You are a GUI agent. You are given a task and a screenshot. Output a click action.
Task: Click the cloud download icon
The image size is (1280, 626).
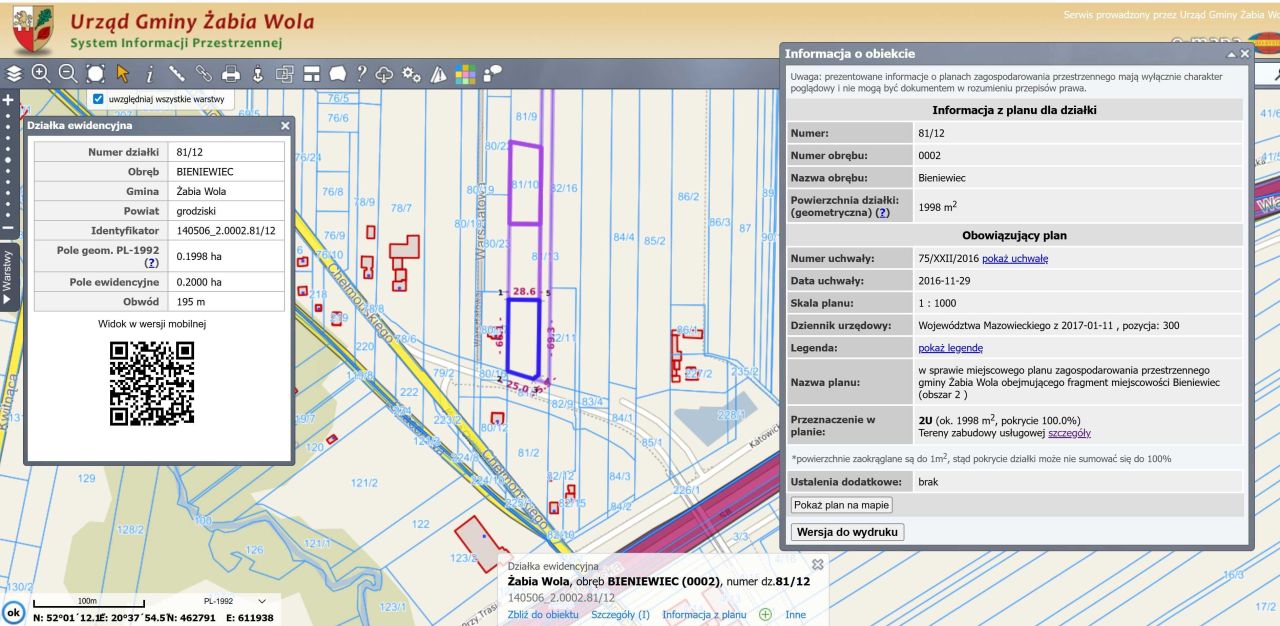tap(385, 73)
